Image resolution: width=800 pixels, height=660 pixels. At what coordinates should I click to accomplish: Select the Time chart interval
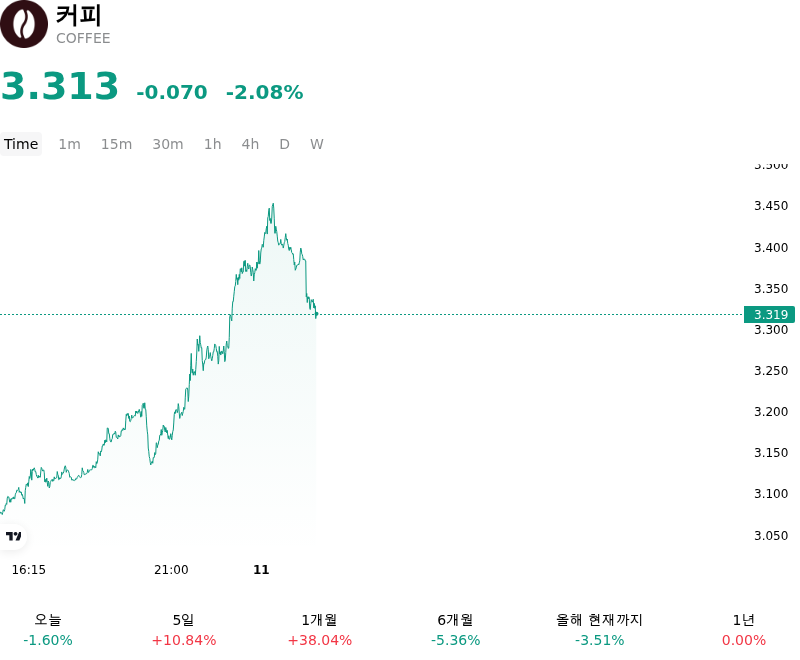21,144
